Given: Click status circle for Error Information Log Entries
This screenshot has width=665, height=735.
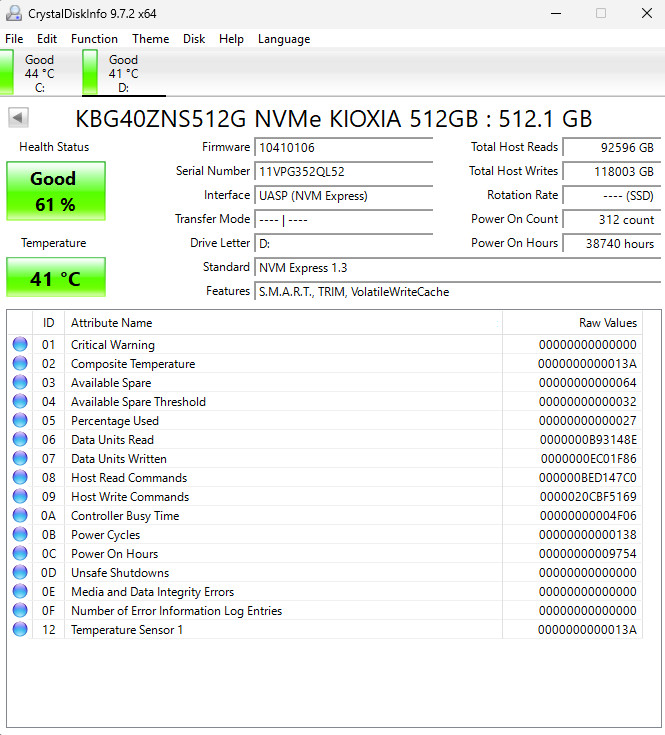Looking at the screenshot, I should point(20,610).
